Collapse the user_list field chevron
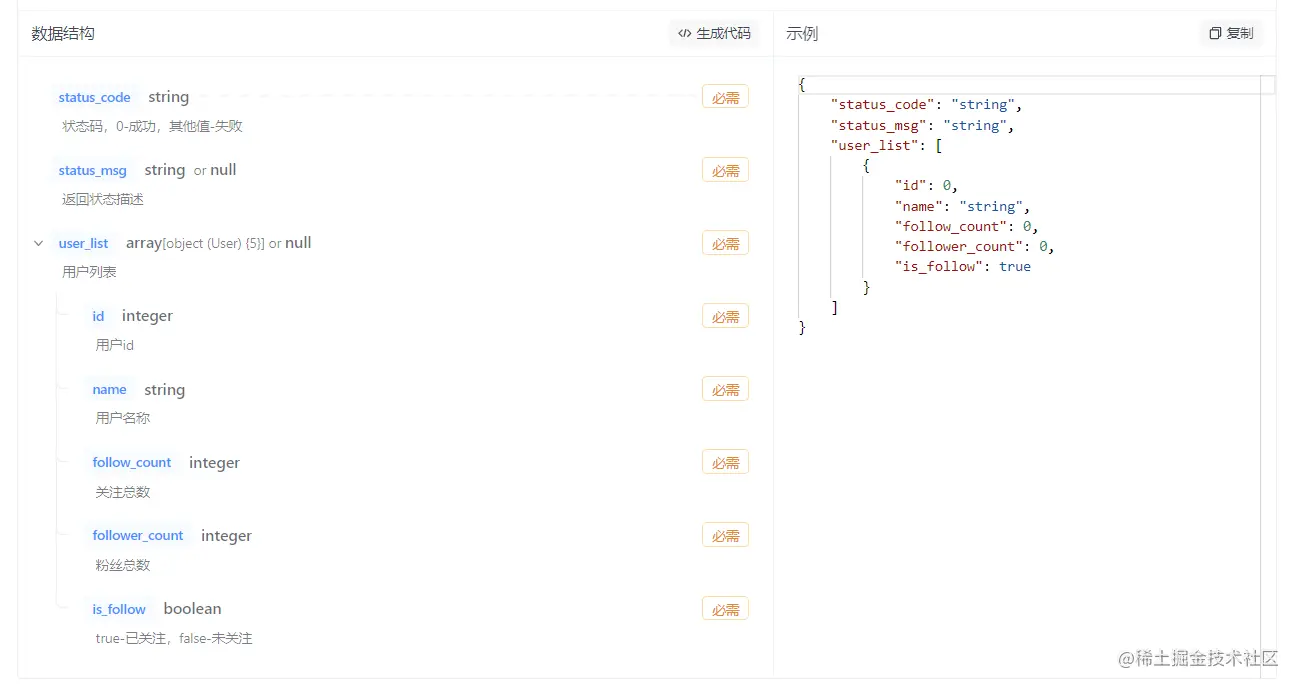1299x689 pixels. coord(39,243)
